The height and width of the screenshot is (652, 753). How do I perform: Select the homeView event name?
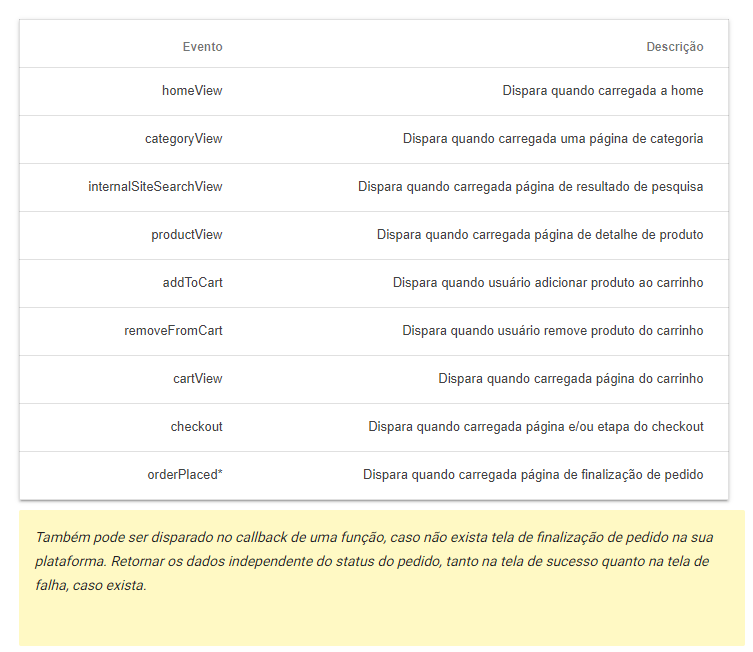pos(192,91)
